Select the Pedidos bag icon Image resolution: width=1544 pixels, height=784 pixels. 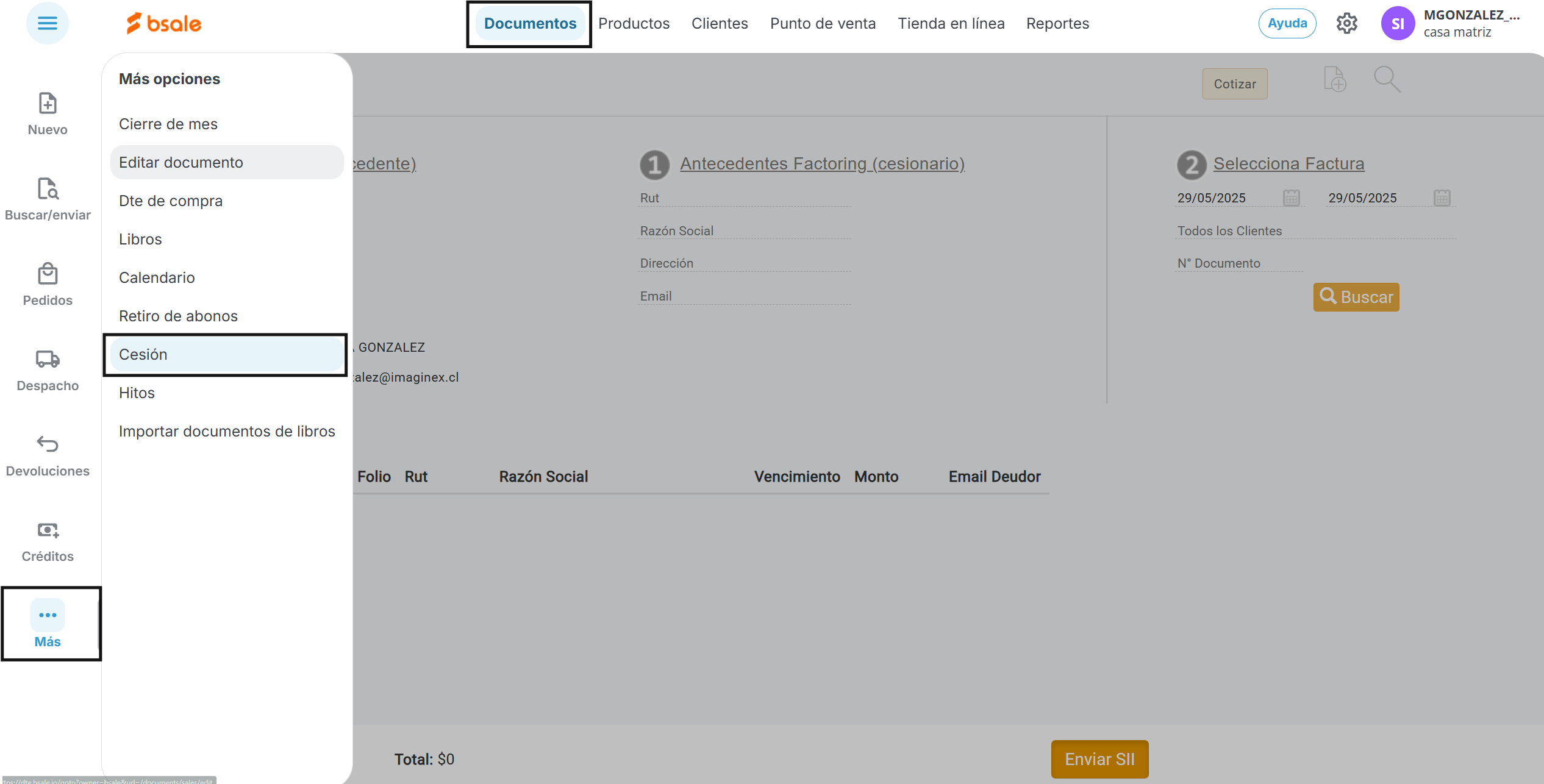point(48,274)
